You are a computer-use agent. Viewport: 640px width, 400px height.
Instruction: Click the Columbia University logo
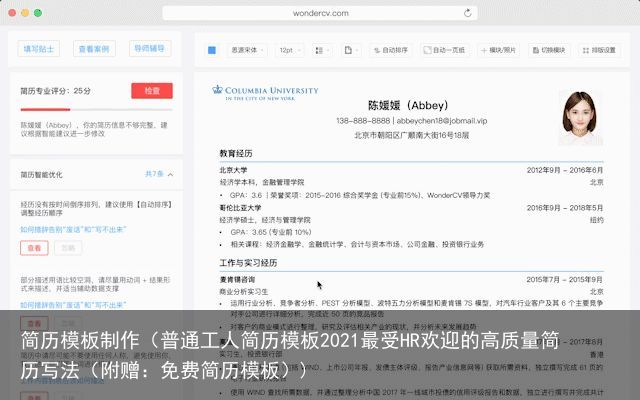pyautogui.click(x=265, y=93)
